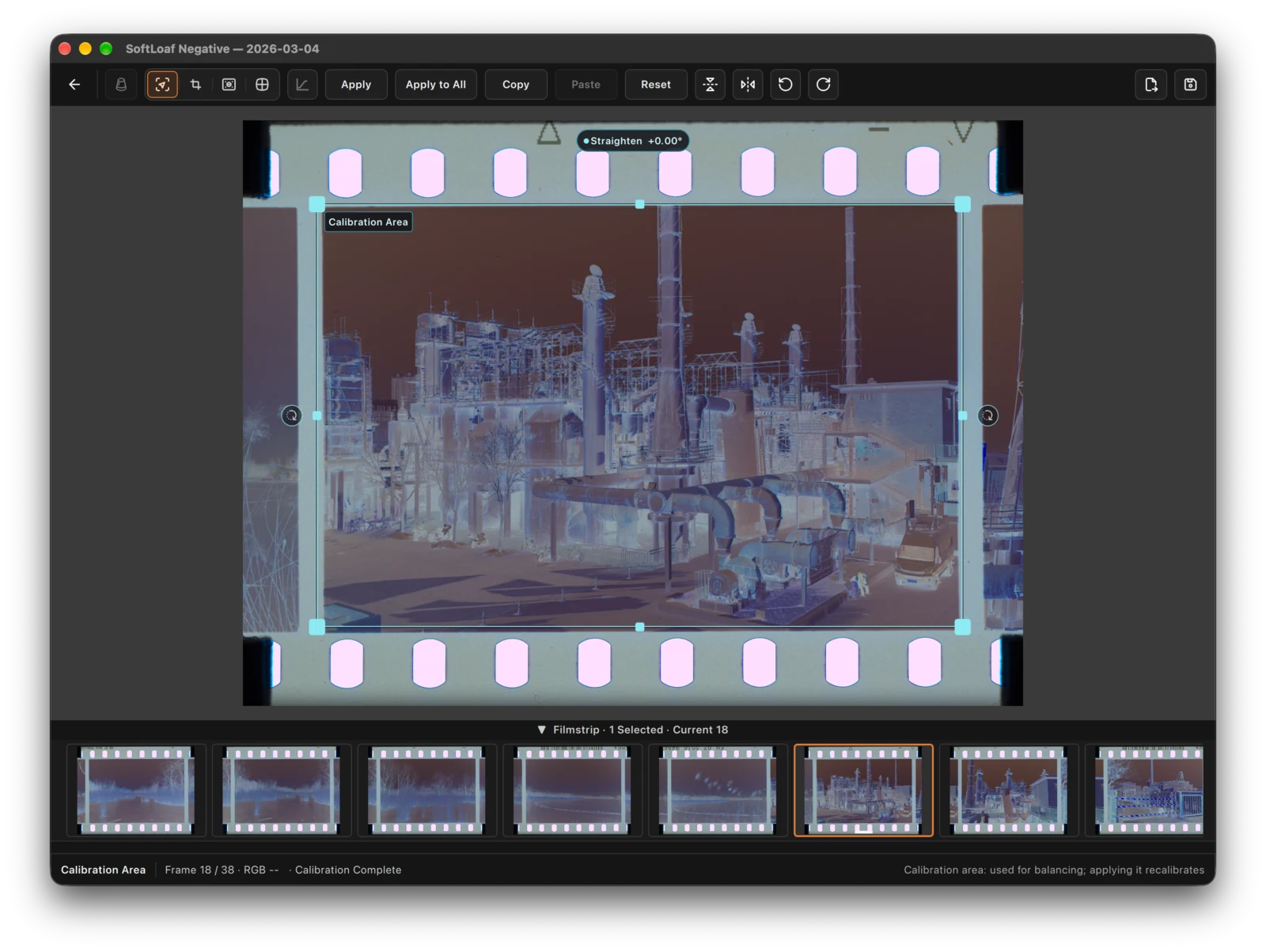Screen dimensions: 1266x952
Task: Rotate image clockwise
Action: [x=824, y=85]
